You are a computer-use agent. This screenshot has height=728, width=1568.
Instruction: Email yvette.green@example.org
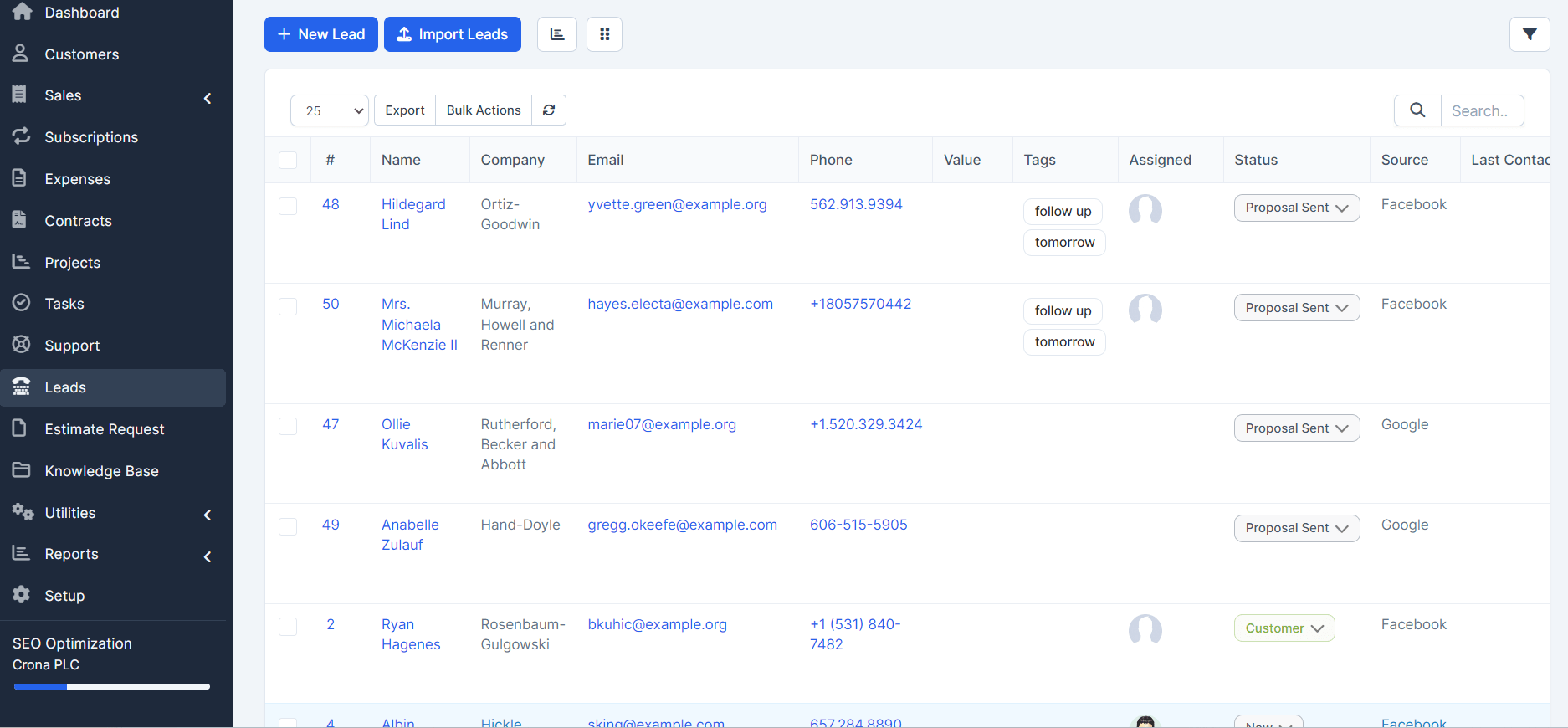pos(677,204)
